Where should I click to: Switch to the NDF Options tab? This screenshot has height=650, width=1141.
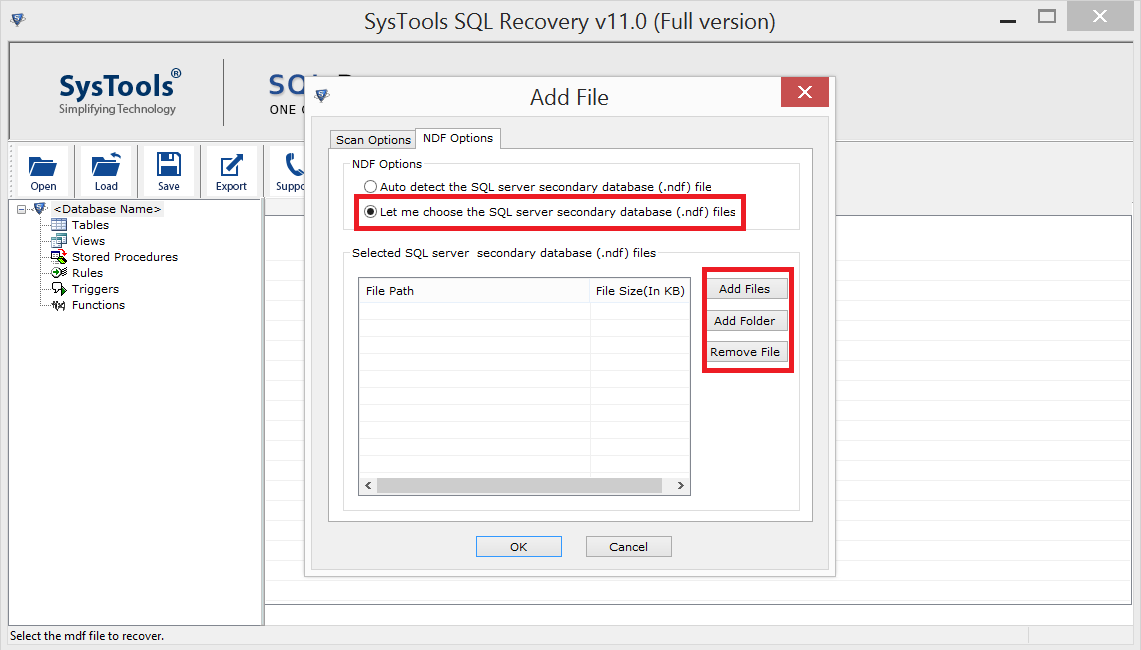[458, 138]
